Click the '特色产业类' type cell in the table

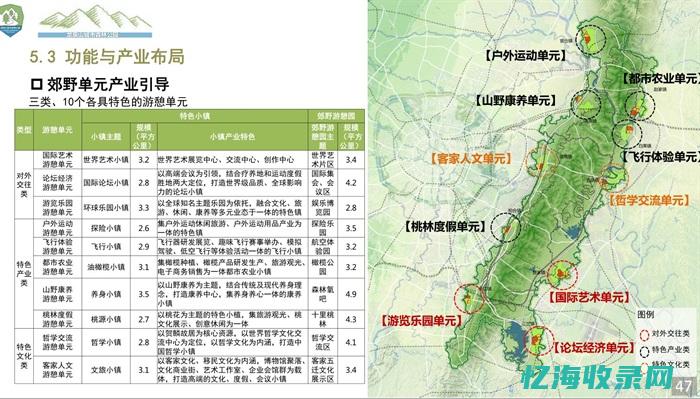coord(24,274)
